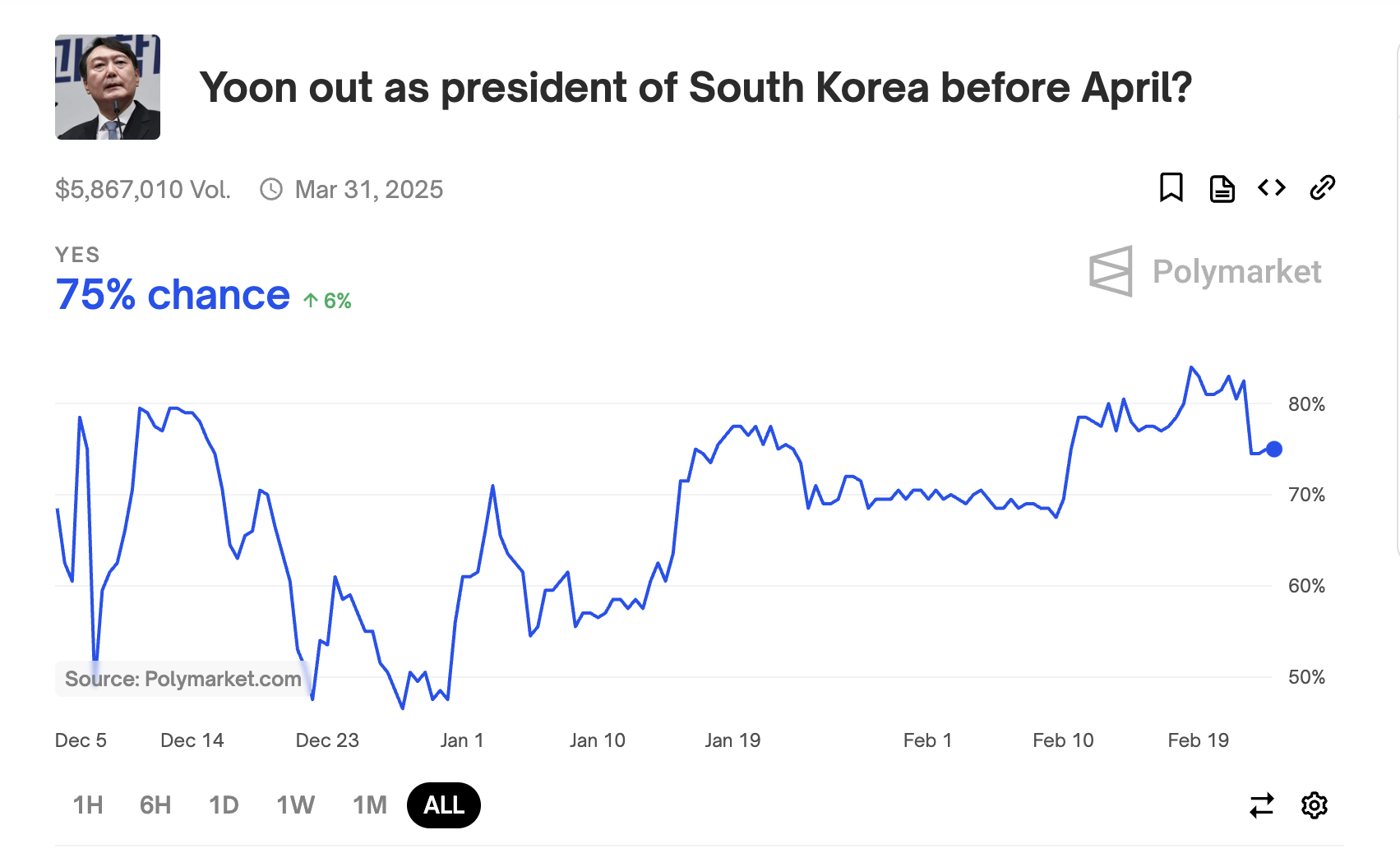
Task: Select the 1W range tab
Action: (294, 805)
